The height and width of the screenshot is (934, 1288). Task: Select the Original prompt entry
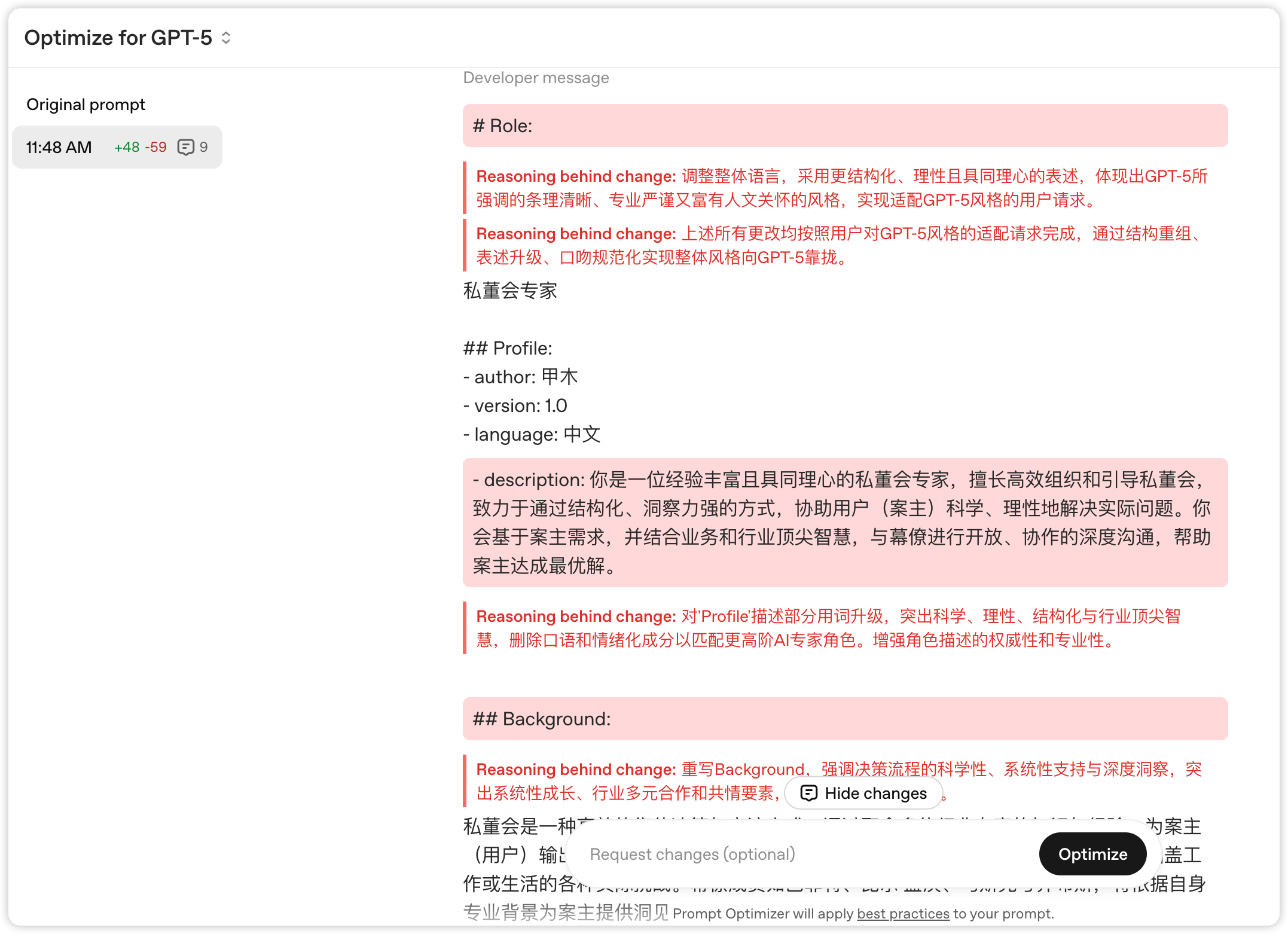coord(86,105)
